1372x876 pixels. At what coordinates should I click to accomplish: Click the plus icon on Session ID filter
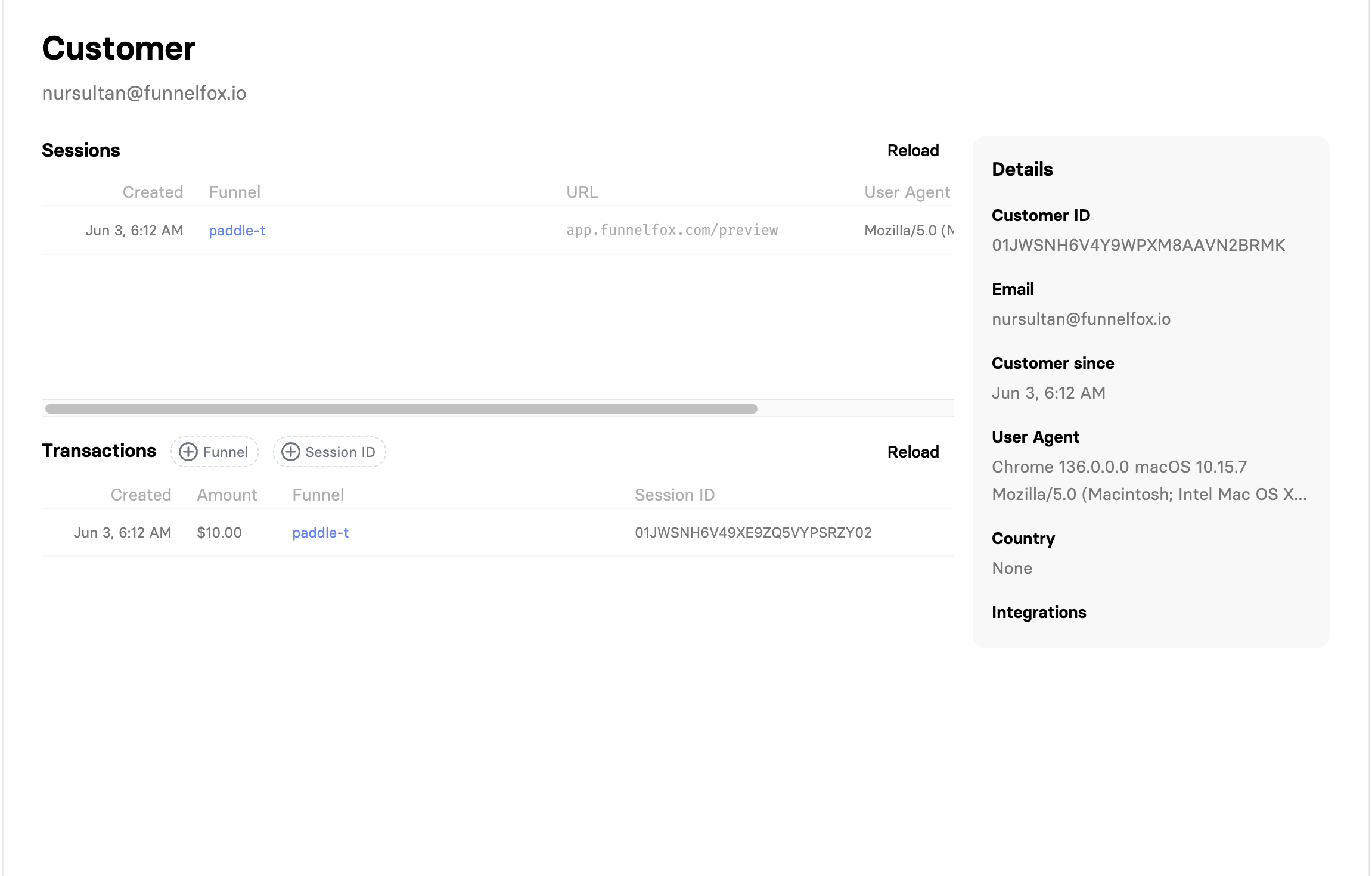pyautogui.click(x=291, y=452)
